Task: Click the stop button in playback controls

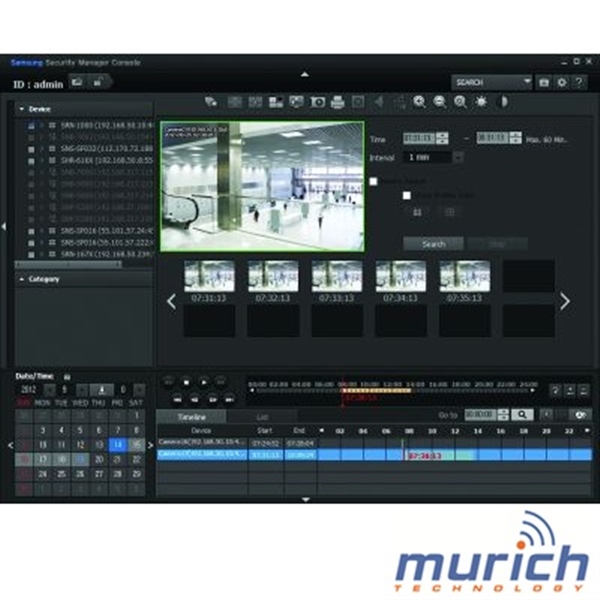Action: click(186, 382)
